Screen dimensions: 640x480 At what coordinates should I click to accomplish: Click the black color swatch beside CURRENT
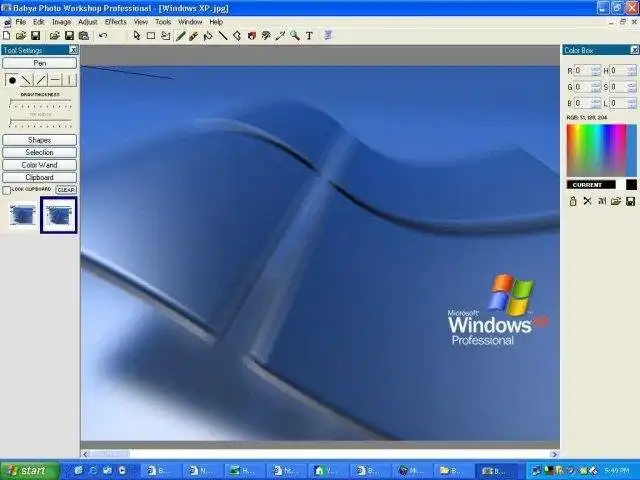[631, 185]
